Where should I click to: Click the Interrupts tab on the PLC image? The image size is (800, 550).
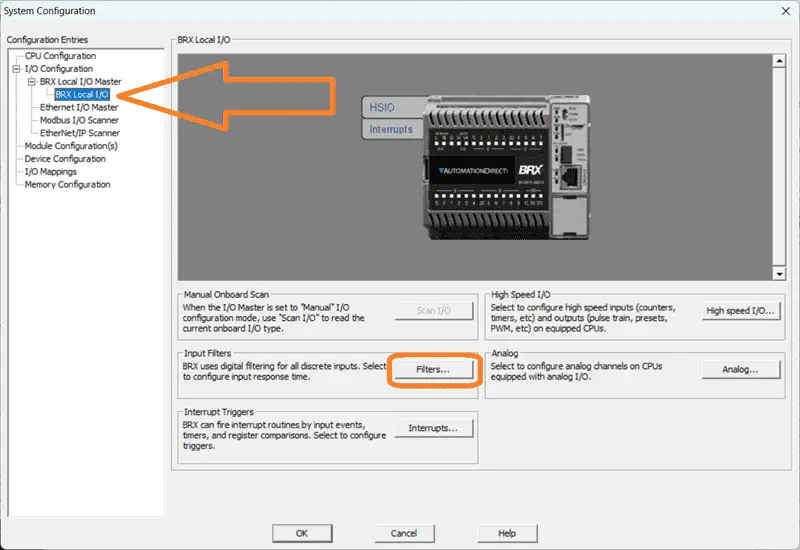pos(391,129)
